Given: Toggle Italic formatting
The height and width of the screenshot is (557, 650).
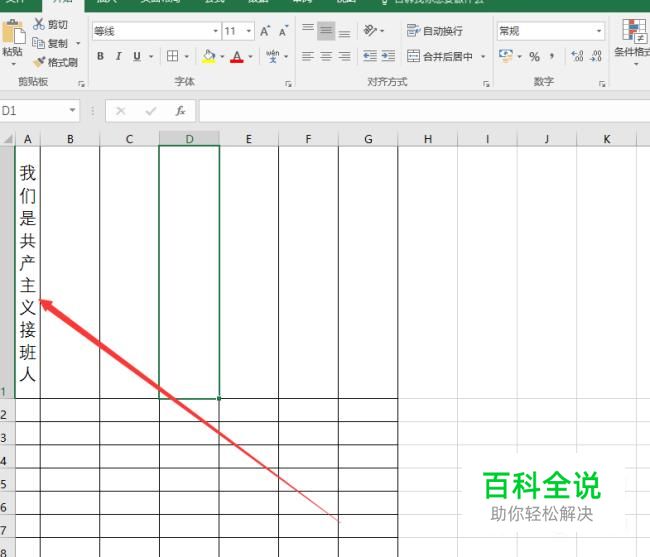Looking at the screenshot, I should [119, 56].
